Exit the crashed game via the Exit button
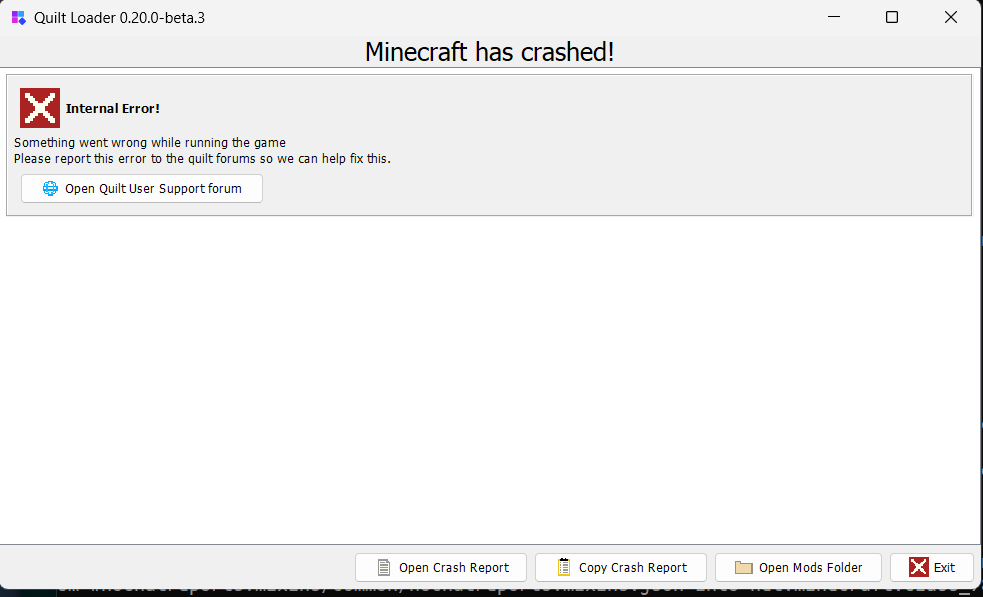This screenshot has height=597, width=983. [932, 567]
